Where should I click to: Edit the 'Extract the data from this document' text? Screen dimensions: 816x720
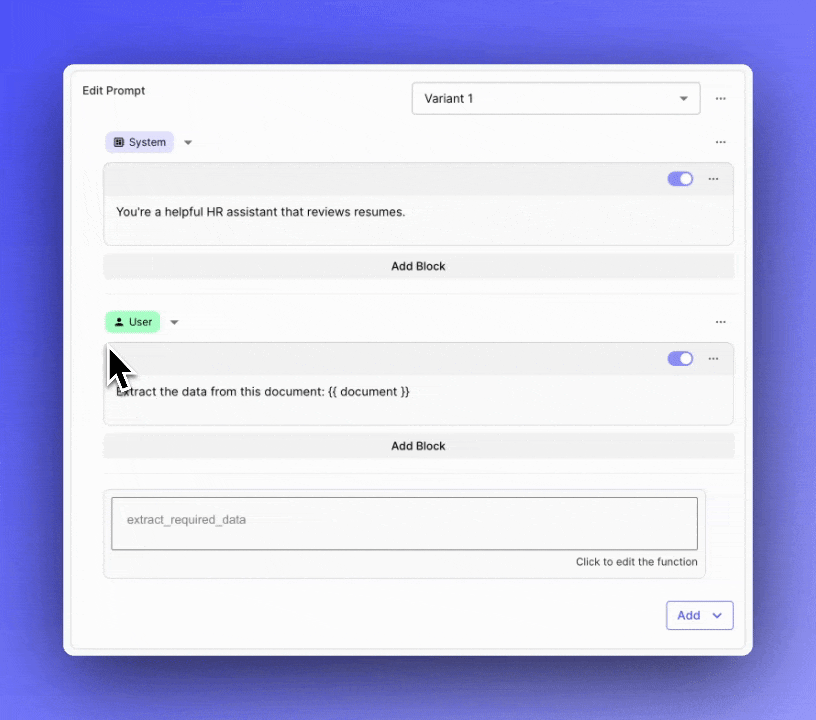(x=263, y=392)
